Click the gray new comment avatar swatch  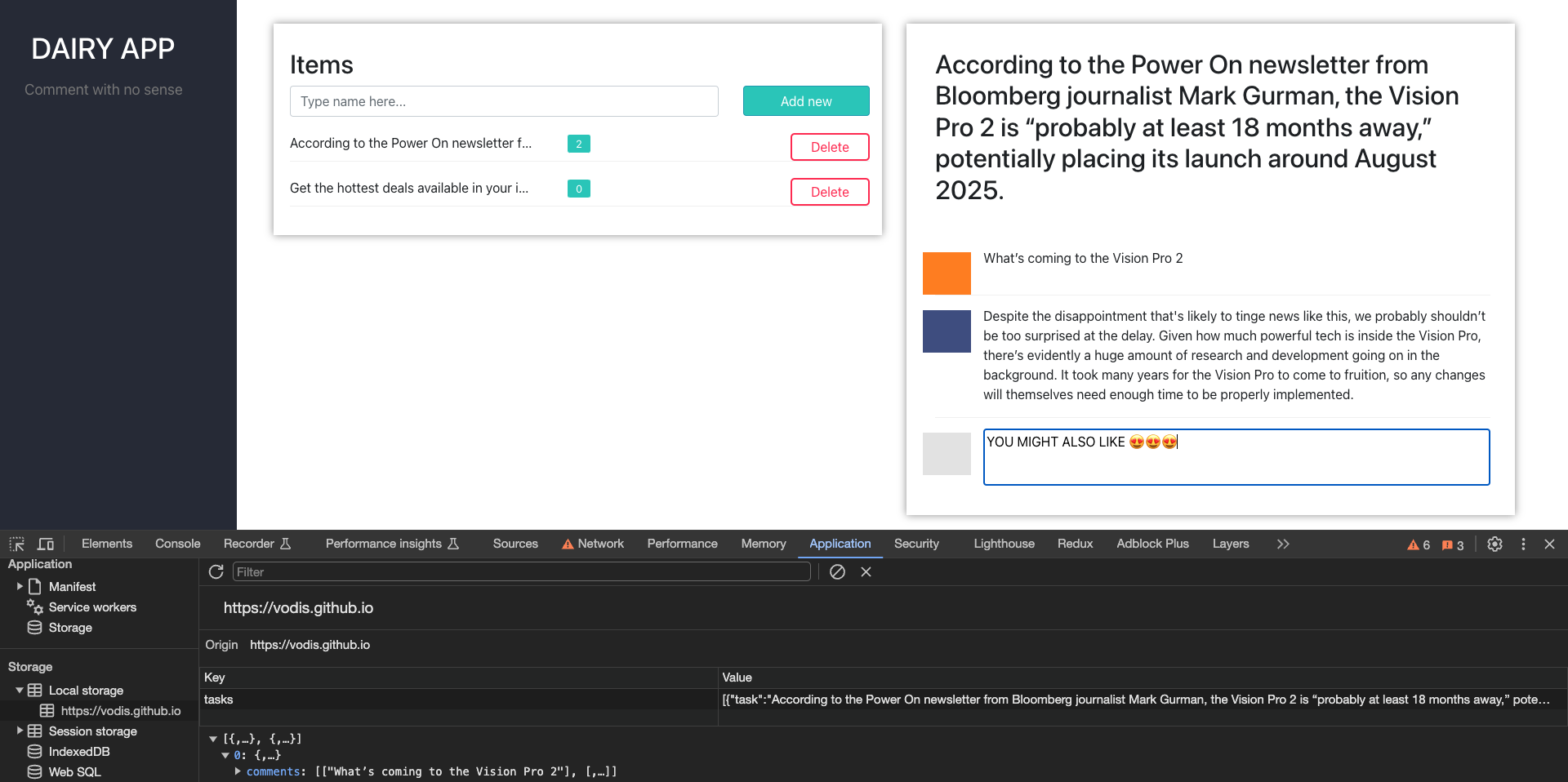947,454
